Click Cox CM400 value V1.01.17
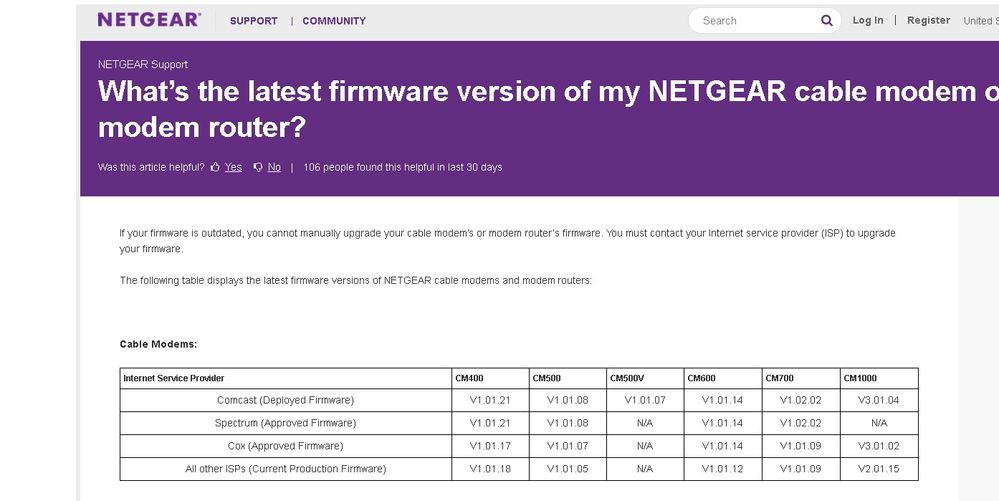Image resolution: width=999 pixels, height=501 pixels. [490, 446]
